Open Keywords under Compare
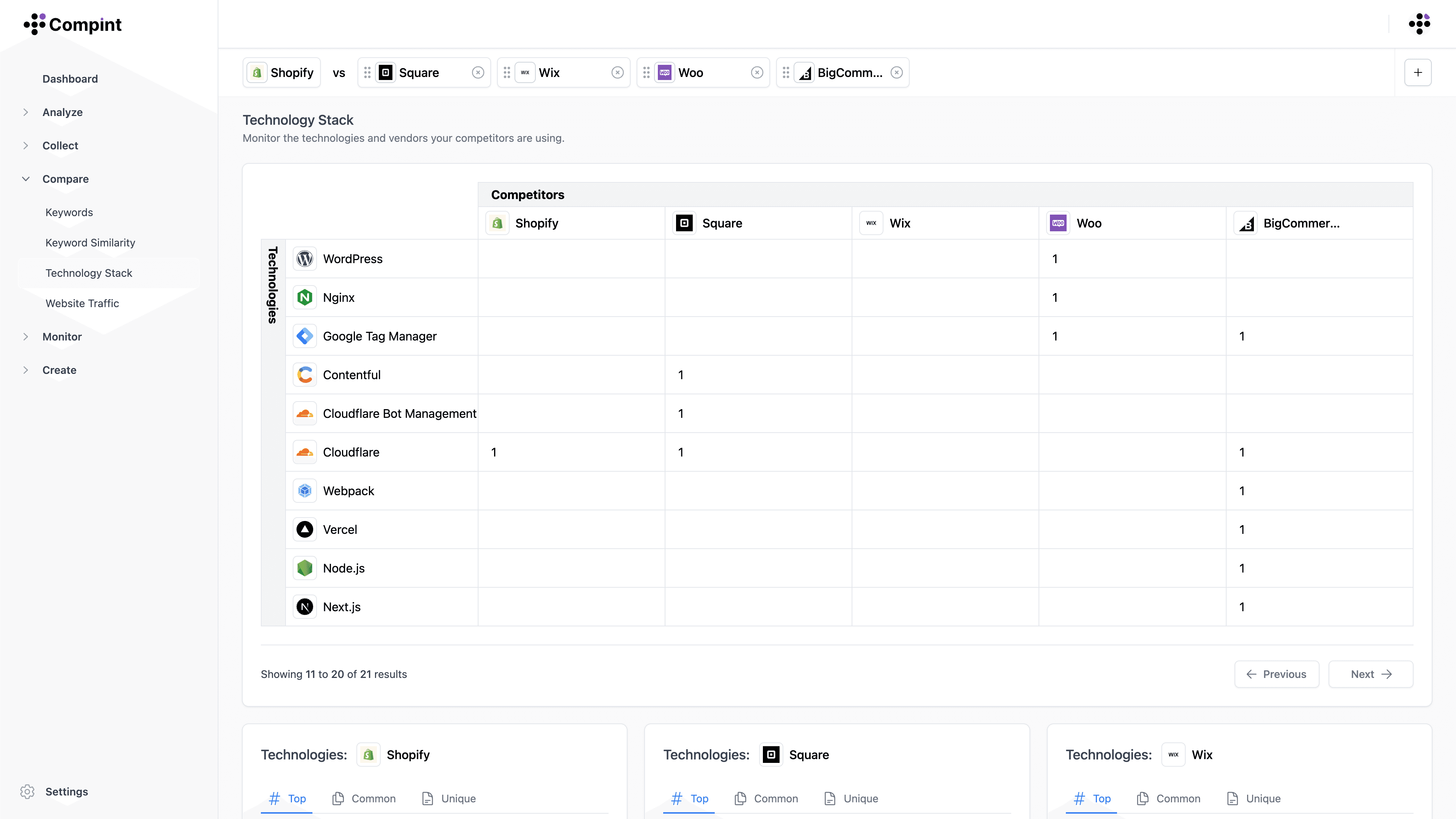The image size is (1456, 819). click(69, 212)
